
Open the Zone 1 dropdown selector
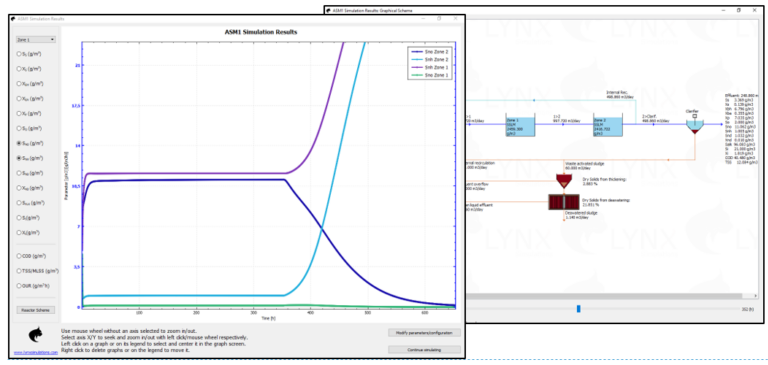tap(36, 39)
